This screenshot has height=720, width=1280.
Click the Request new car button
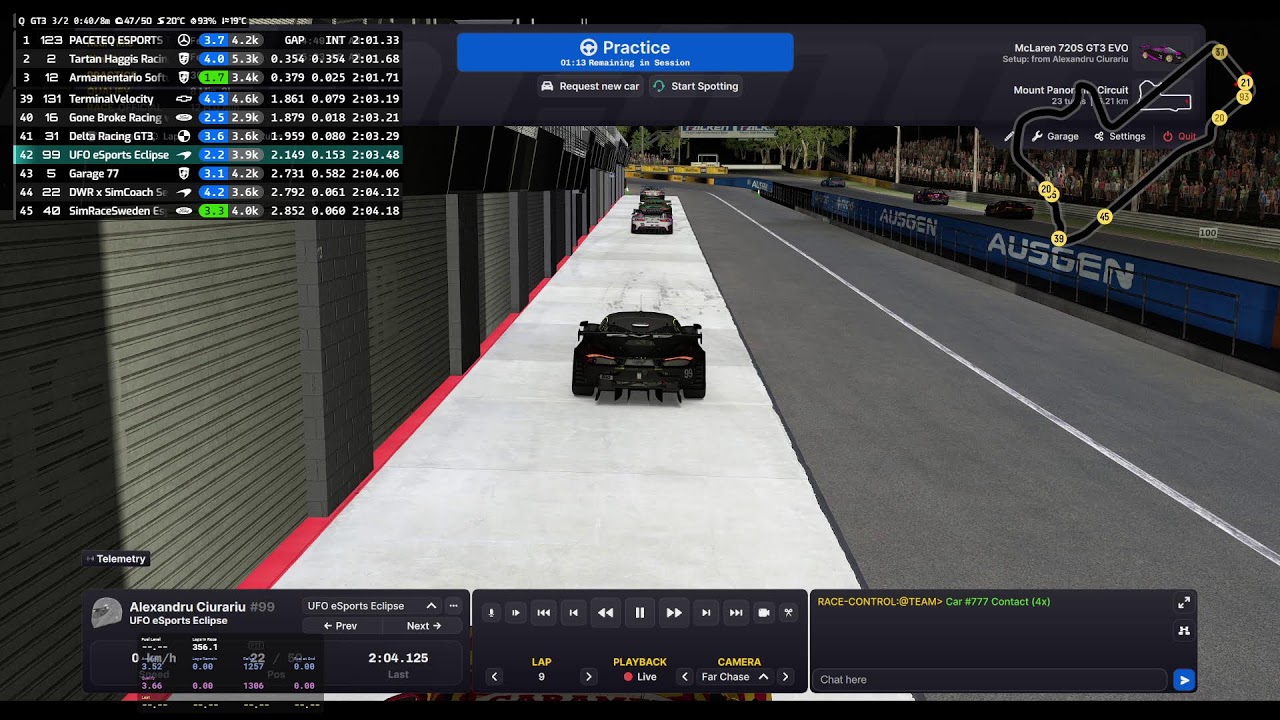pyautogui.click(x=590, y=86)
